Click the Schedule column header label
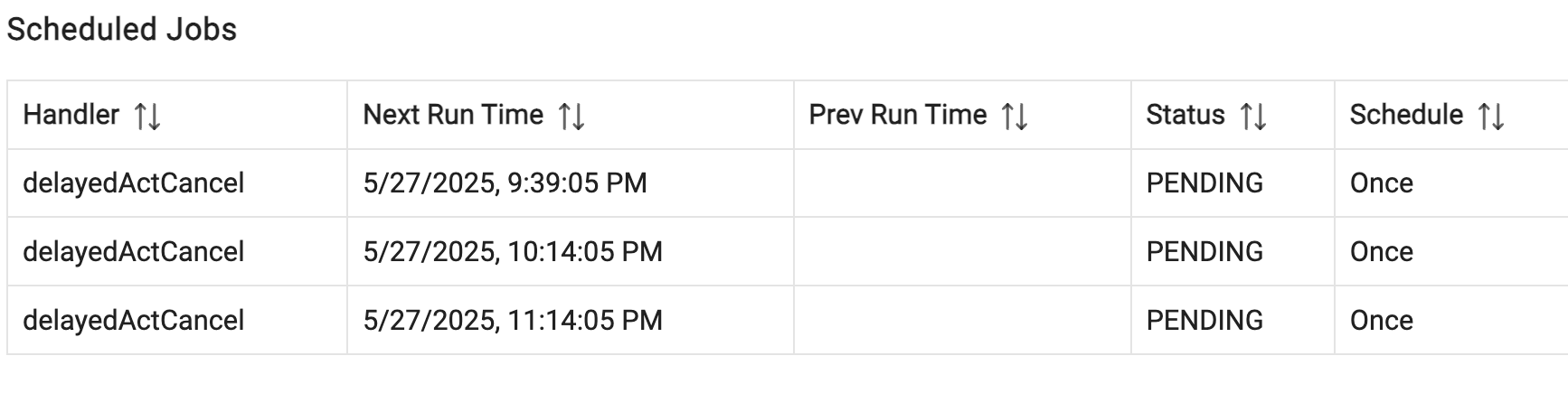Screen dimensions: 1568x403 coord(1406,115)
